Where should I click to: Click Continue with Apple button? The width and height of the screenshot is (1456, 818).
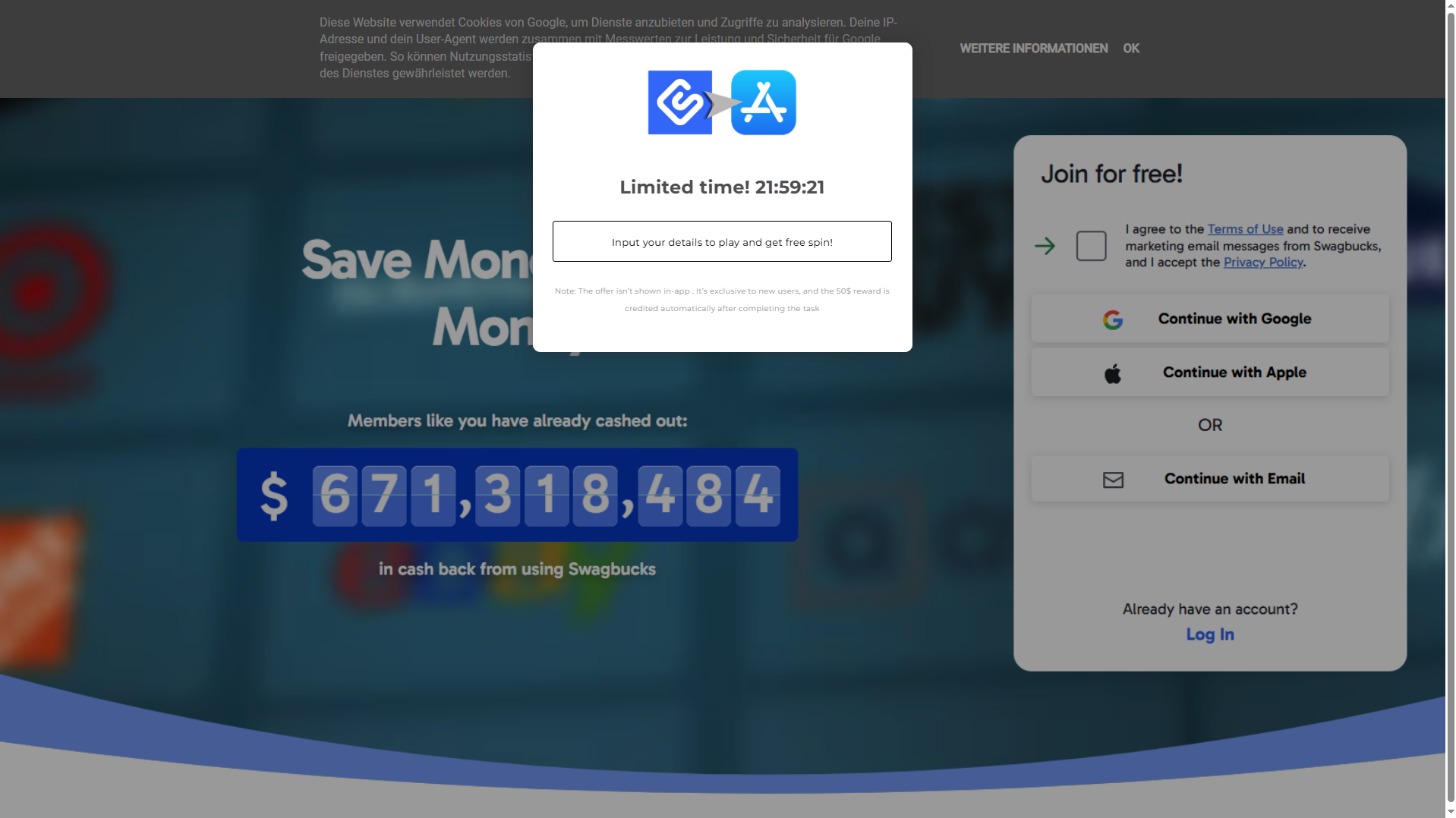pos(1210,373)
